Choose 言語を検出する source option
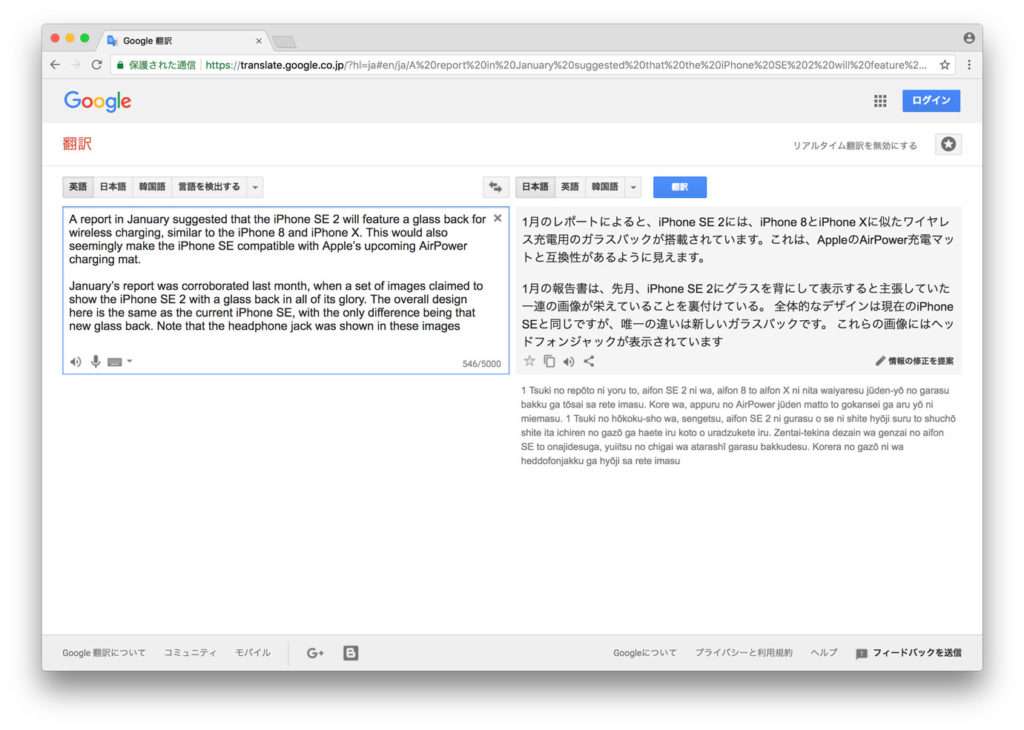The image size is (1024, 730). [209, 187]
